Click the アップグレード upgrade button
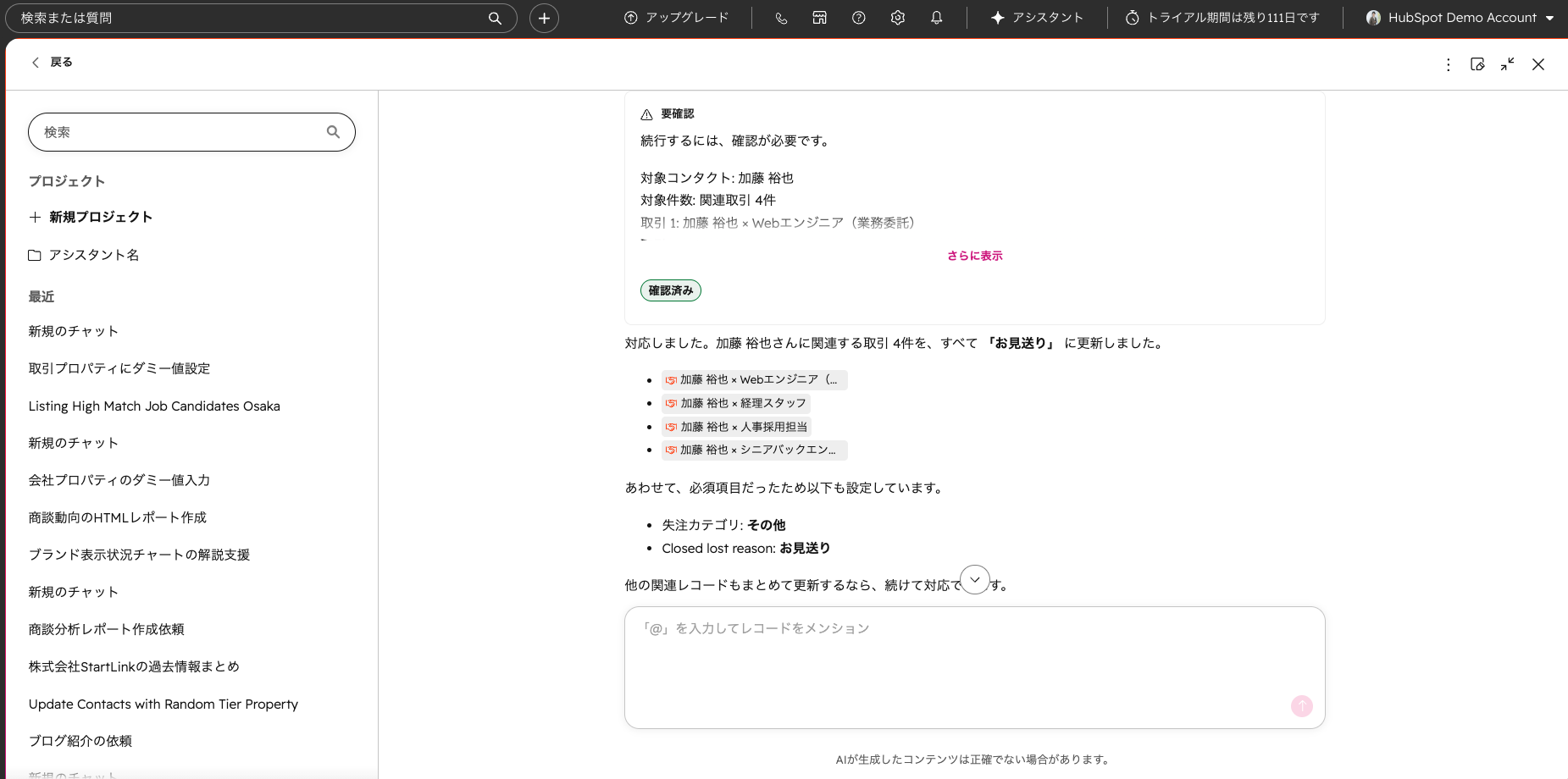This screenshot has height=779, width=1568. pyautogui.click(x=676, y=18)
